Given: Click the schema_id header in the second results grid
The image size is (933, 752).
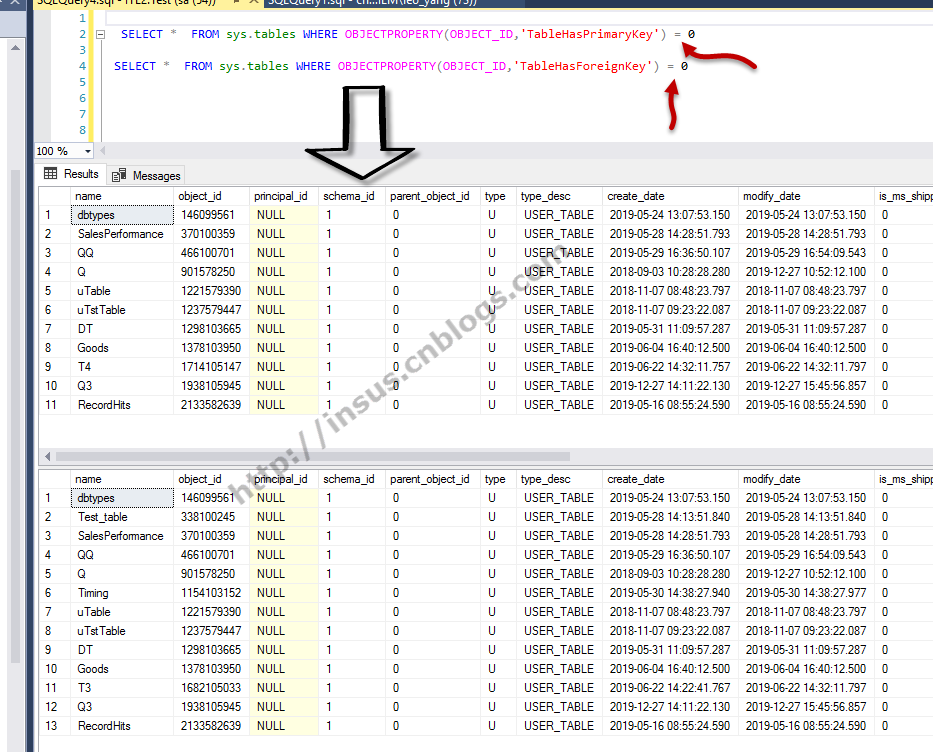Looking at the screenshot, I should coord(352,479).
